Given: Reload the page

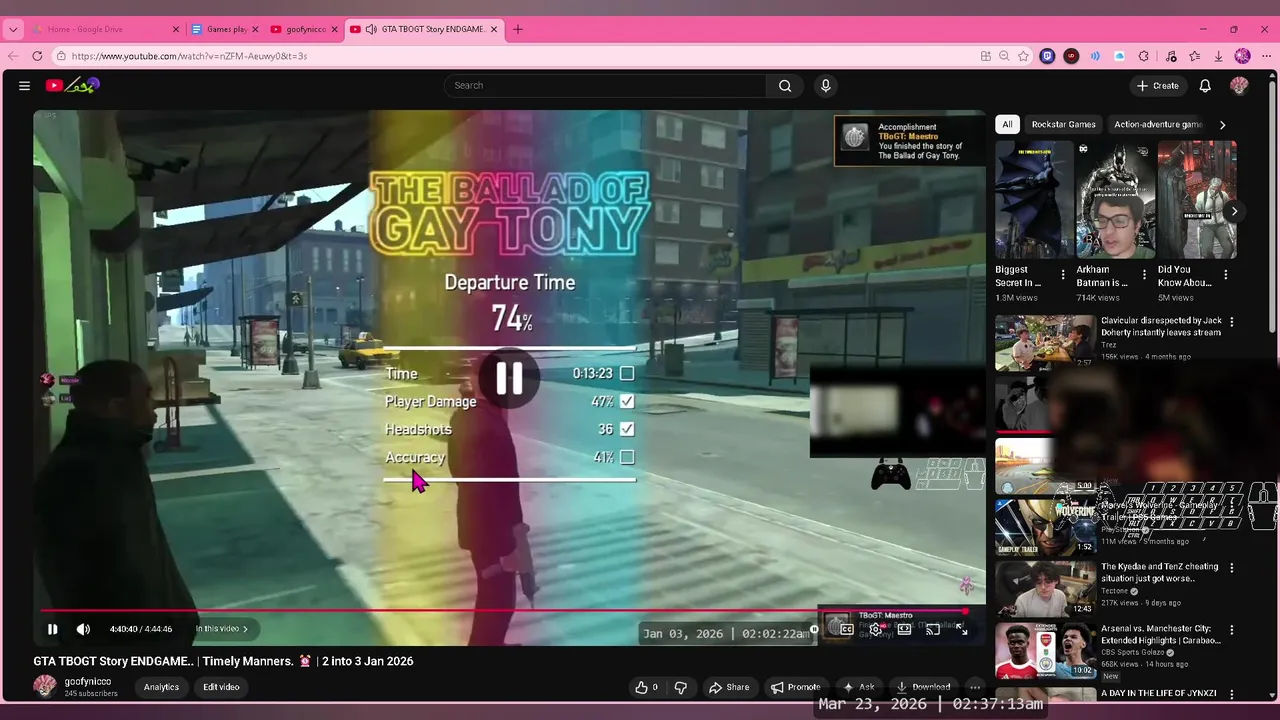Looking at the screenshot, I should [x=37, y=56].
